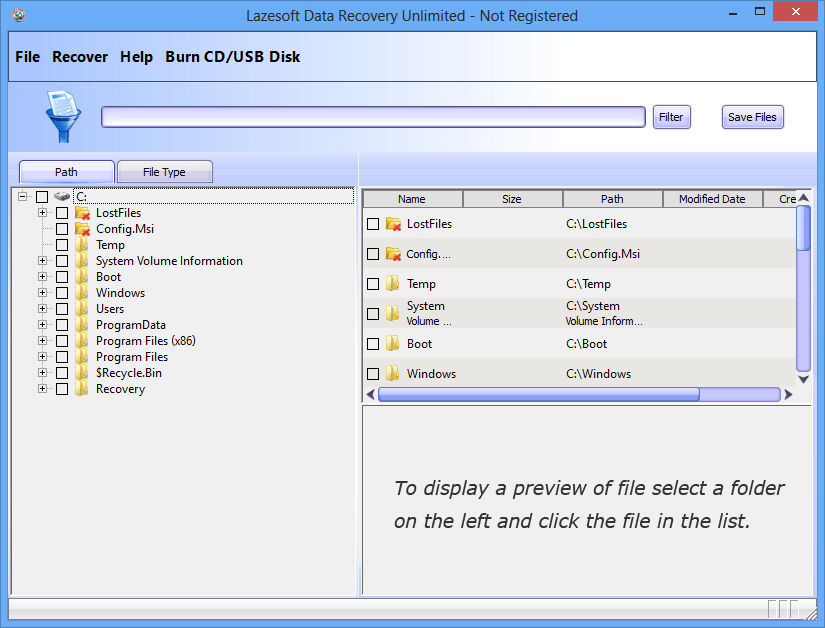Expand the Users tree node
The image size is (825, 628).
(x=42, y=308)
